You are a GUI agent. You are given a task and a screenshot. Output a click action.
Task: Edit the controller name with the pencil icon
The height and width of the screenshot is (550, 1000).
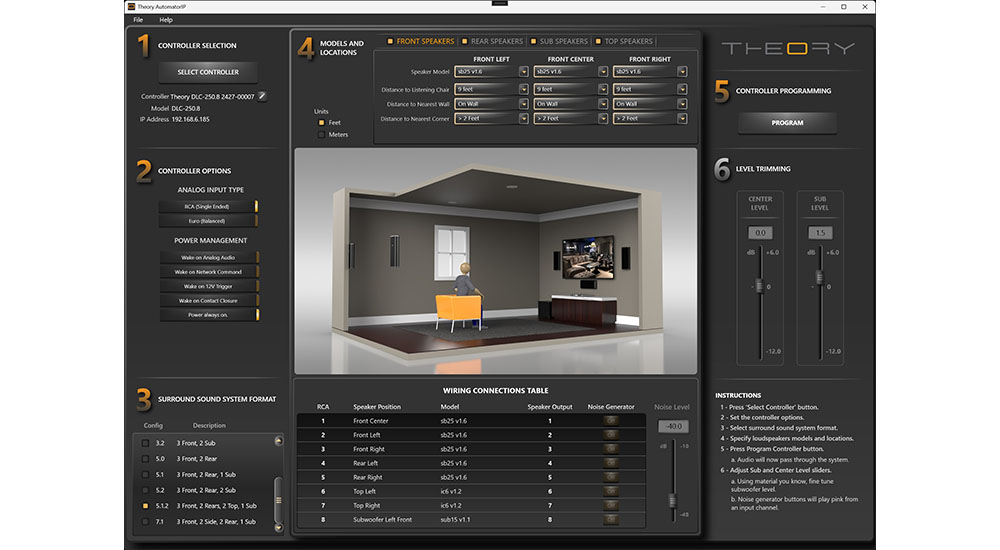click(x=262, y=96)
